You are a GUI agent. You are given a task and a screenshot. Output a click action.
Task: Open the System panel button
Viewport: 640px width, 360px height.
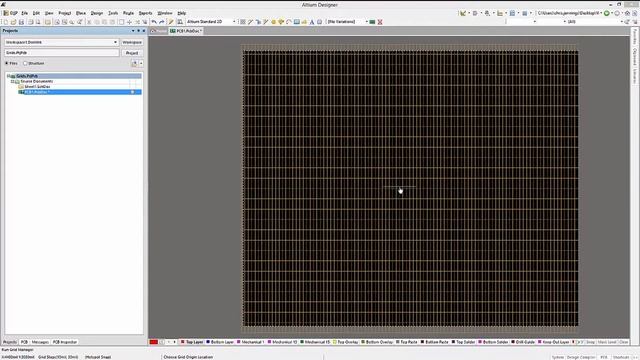pyautogui.click(x=558, y=357)
